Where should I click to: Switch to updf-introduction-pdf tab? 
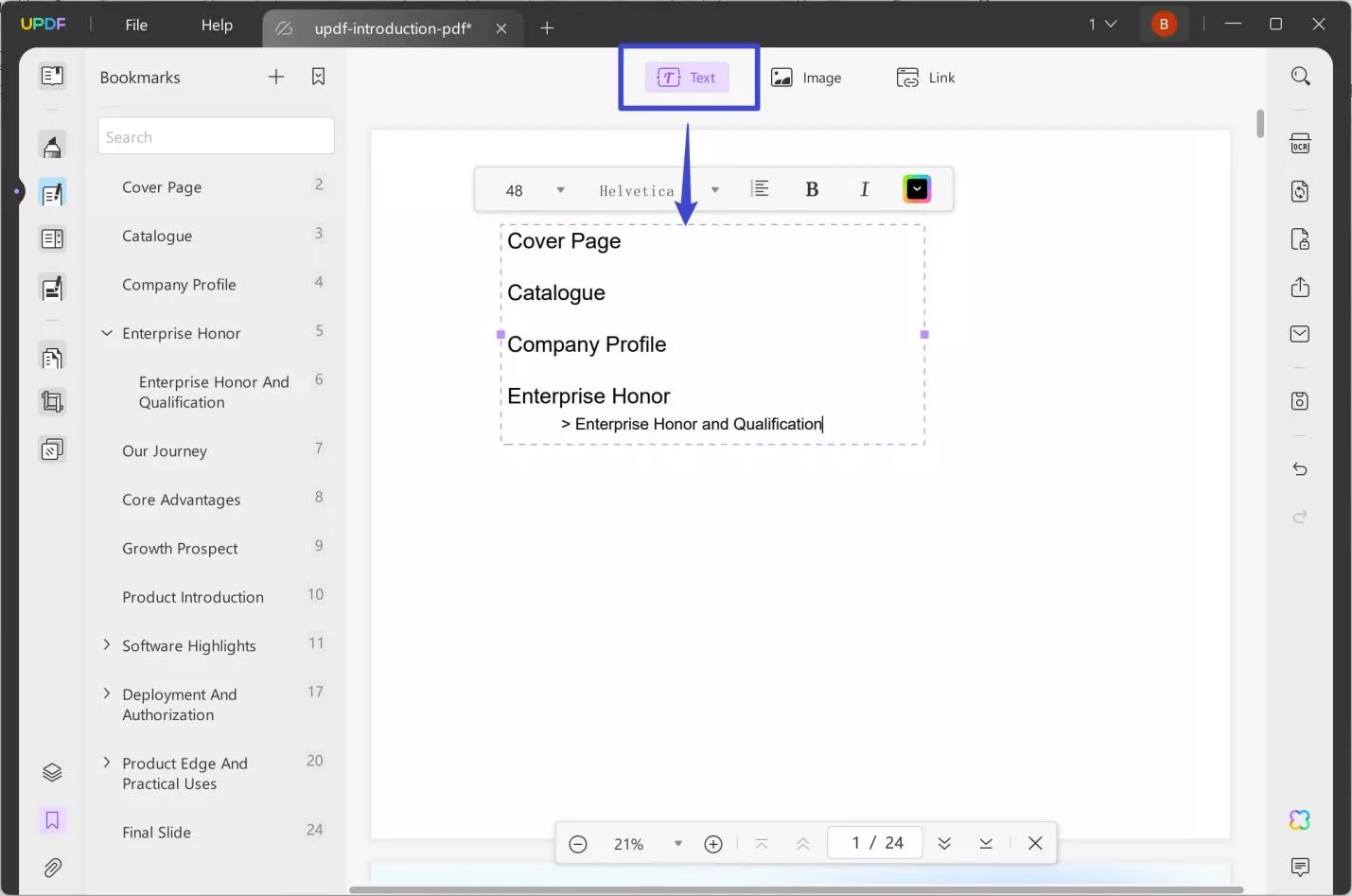coord(393,28)
